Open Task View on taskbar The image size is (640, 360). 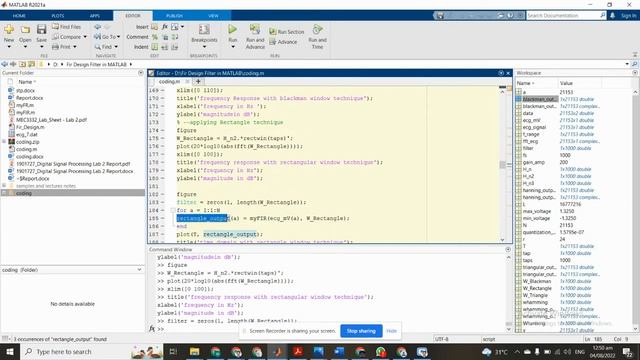click(x=173, y=351)
